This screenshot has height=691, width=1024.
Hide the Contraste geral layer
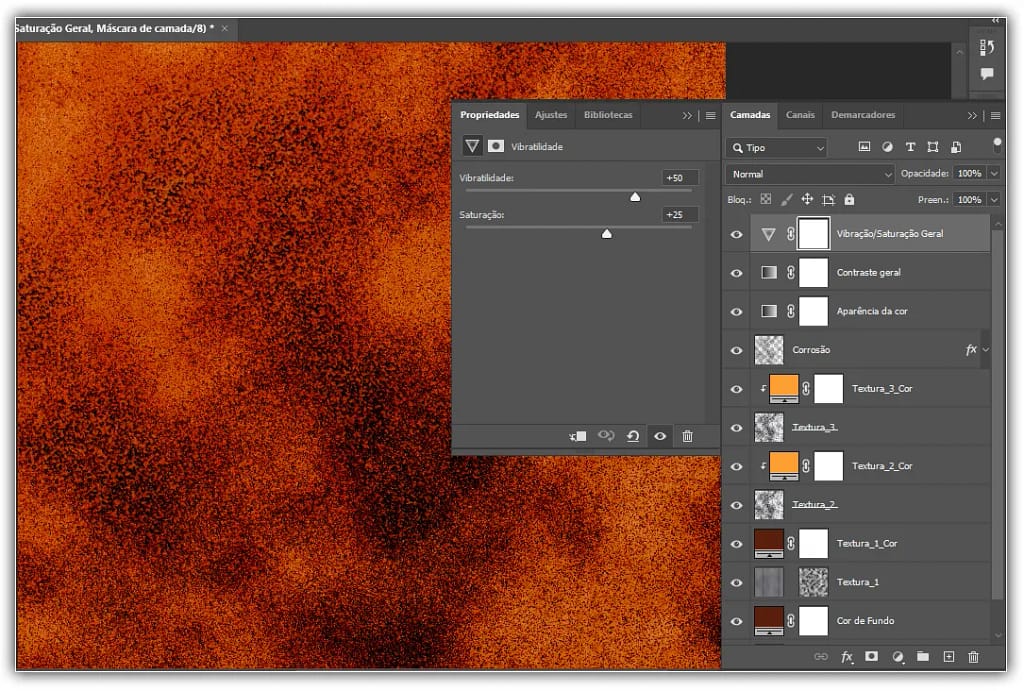tap(736, 273)
